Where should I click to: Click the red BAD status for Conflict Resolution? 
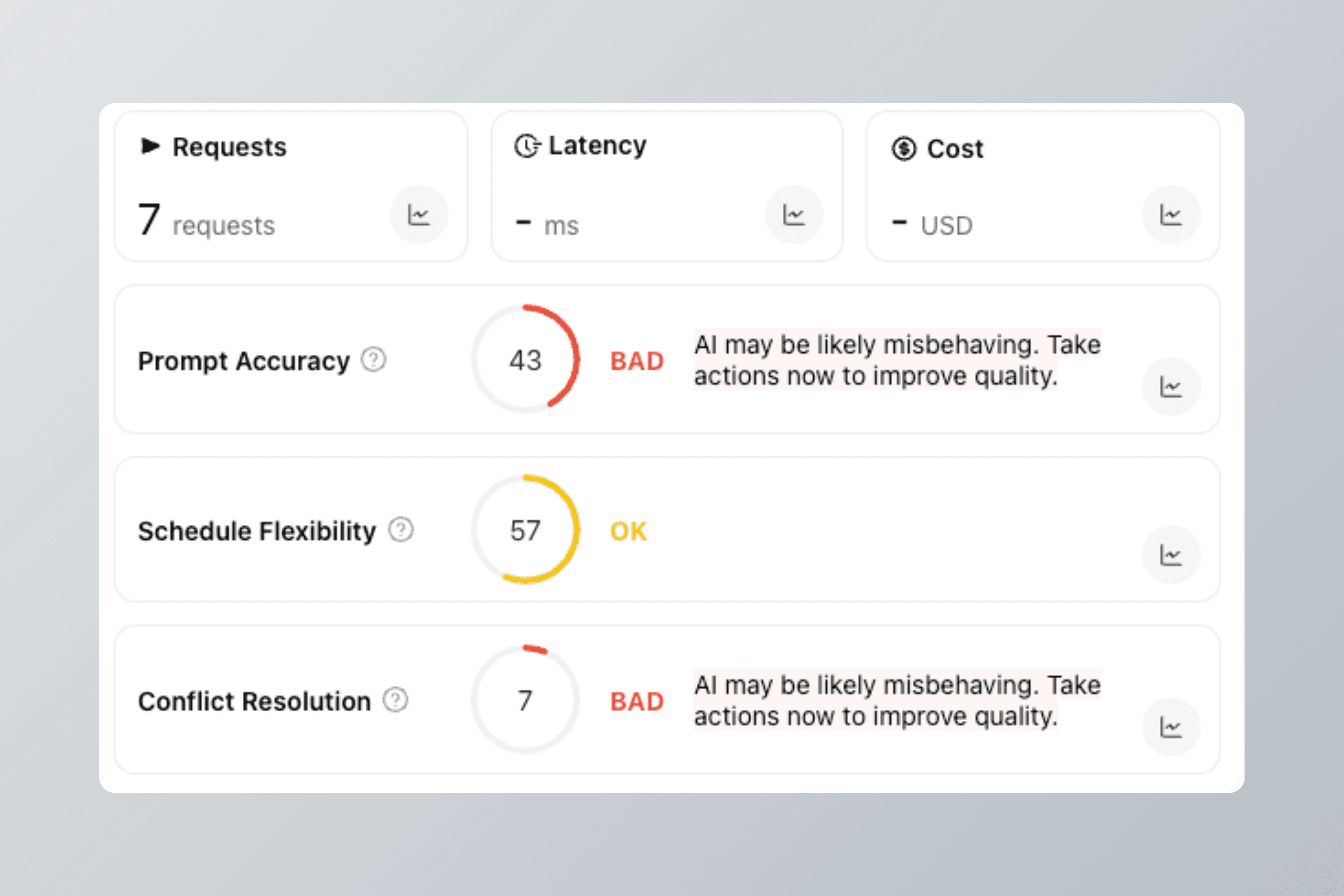coord(637,701)
